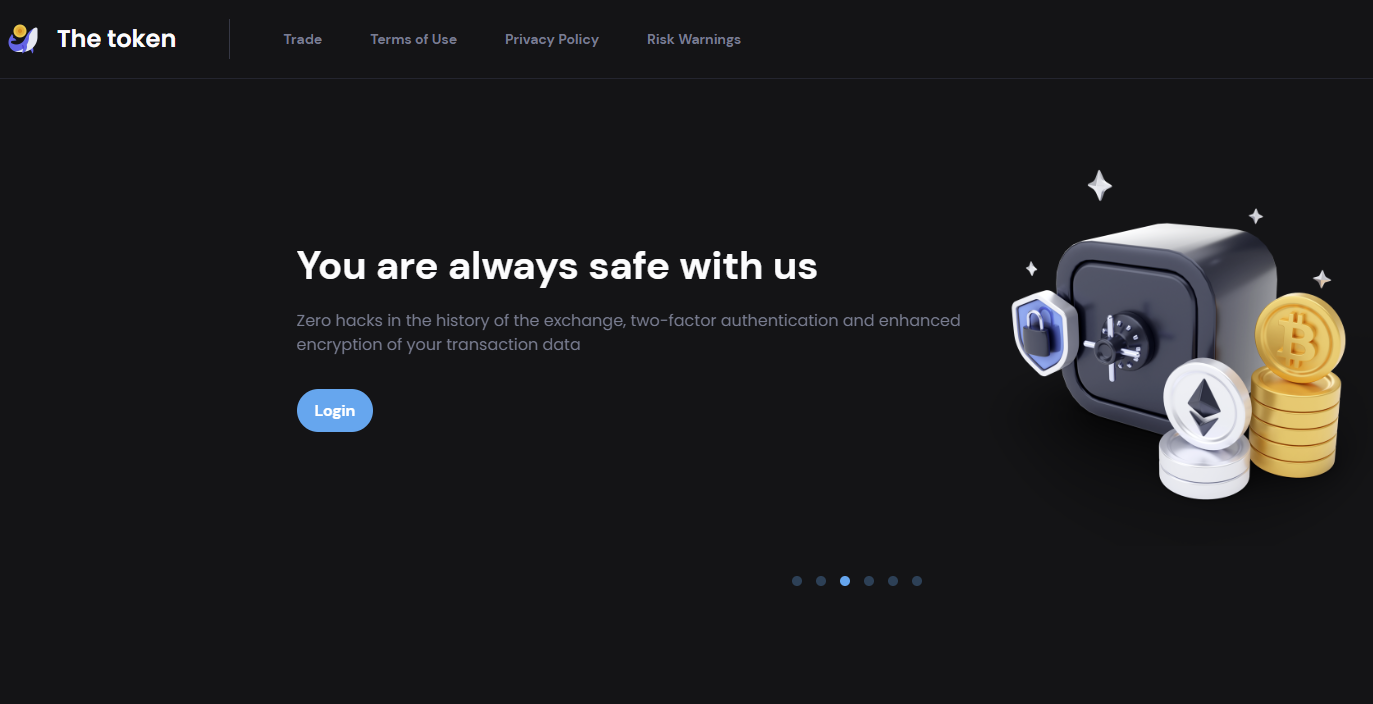This screenshot has height=704, width=1373.
Task: Click the blue shield padlock icon
Action: tap(1045, 333)
